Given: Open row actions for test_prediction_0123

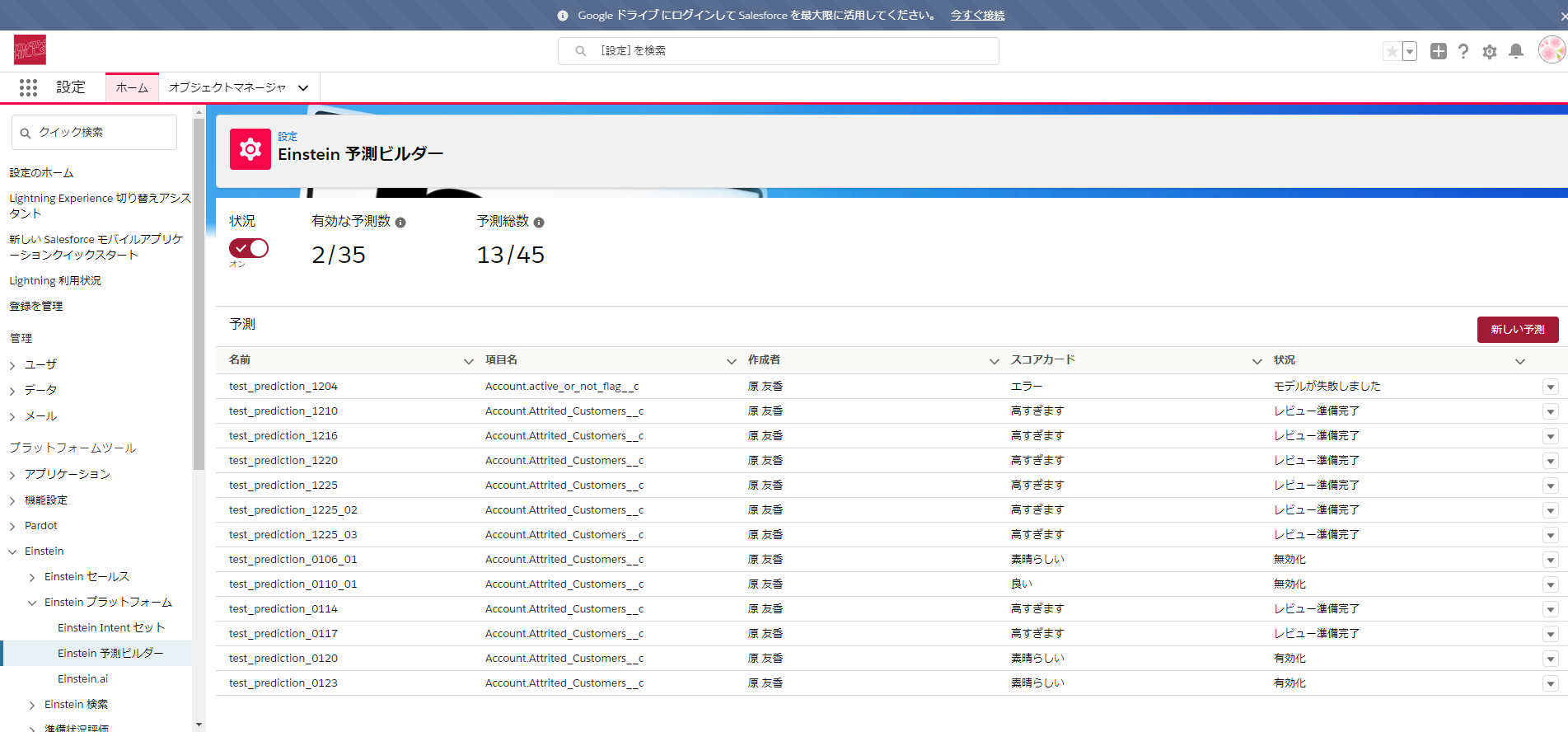Looking at the screenshot, I should [1550, 683].
